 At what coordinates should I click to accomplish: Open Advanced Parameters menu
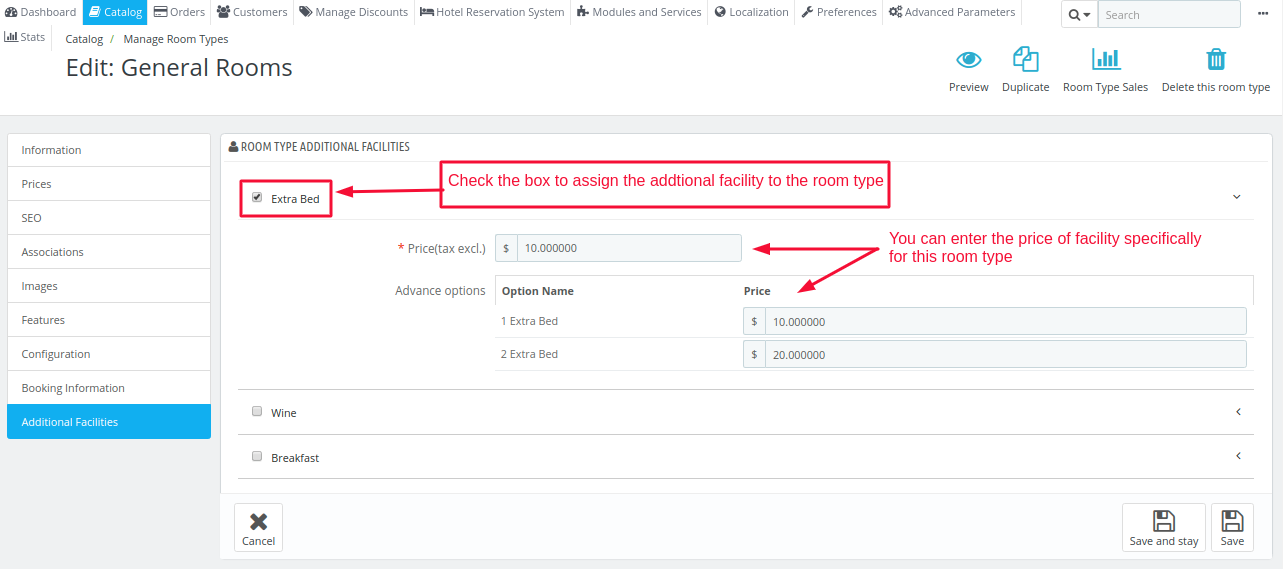[952, 12]
